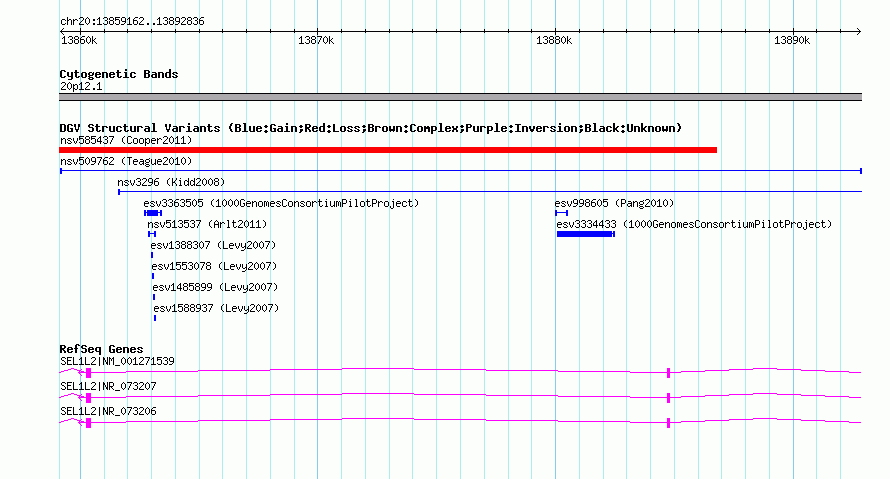
Task: Click the esv1388307 tiny blue tick glyph
Action: pos(152,255)
